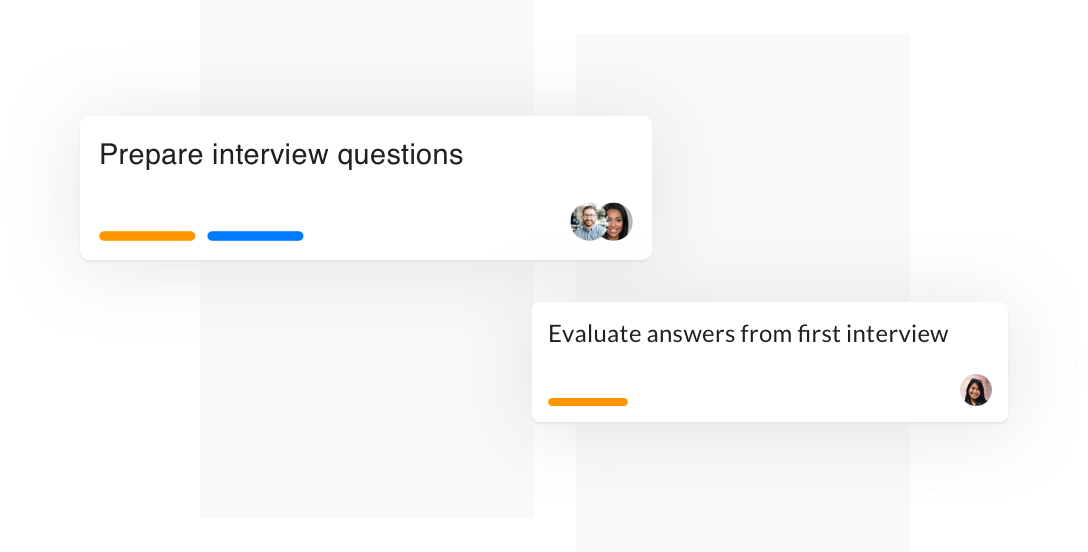Click blank space between blue label and avatars

pos(437,229)
